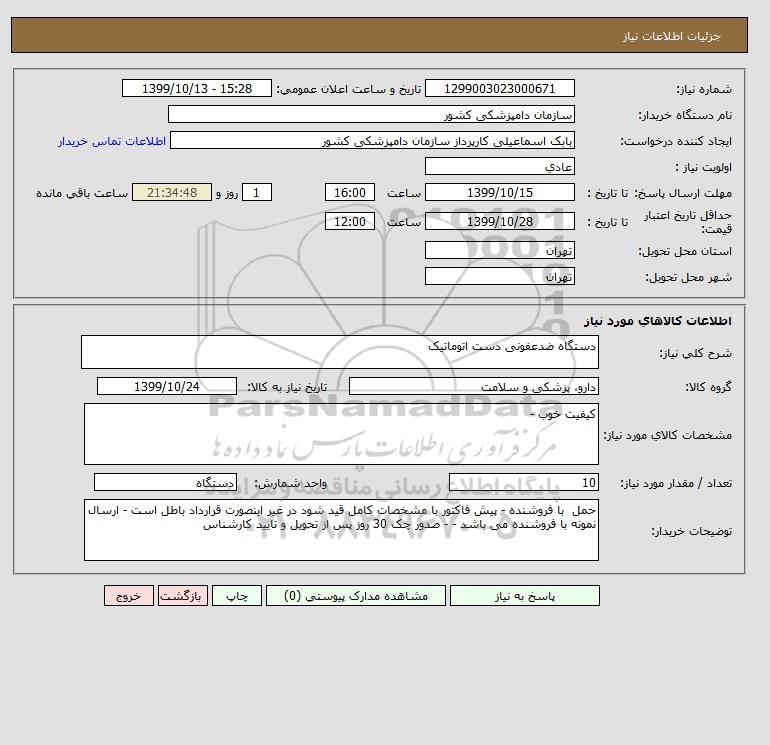
Task: Click the heading اطلاعات کالاهای مورد نیاز
Action: pos(658,321)
